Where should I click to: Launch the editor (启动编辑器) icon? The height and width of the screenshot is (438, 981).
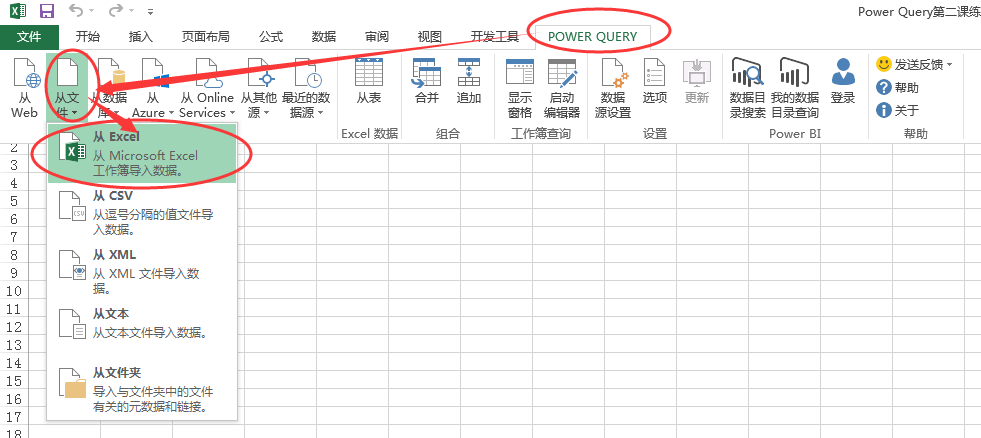pos(562,89)
